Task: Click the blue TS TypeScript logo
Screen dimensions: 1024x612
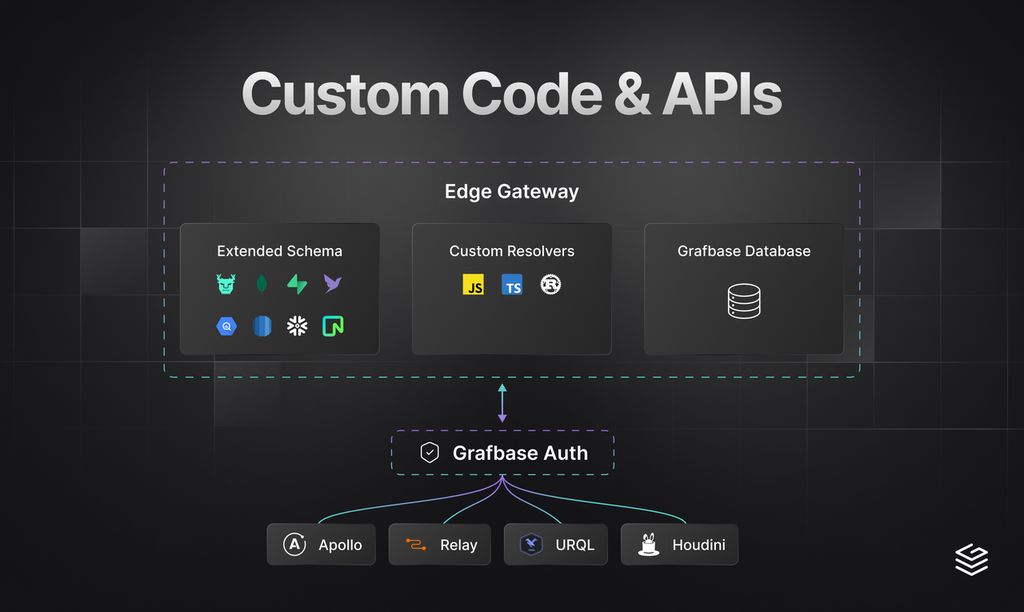Action: tap(512, 284)
